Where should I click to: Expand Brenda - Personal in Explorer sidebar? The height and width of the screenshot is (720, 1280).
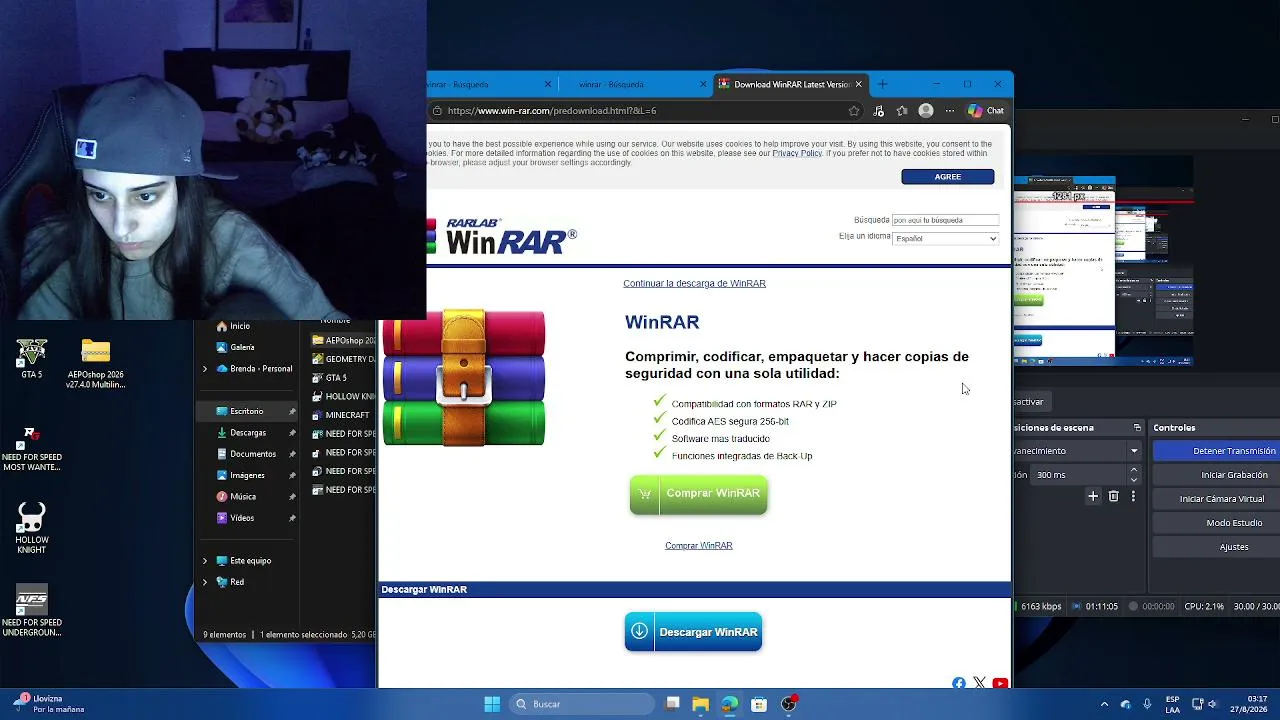point(205,369)
